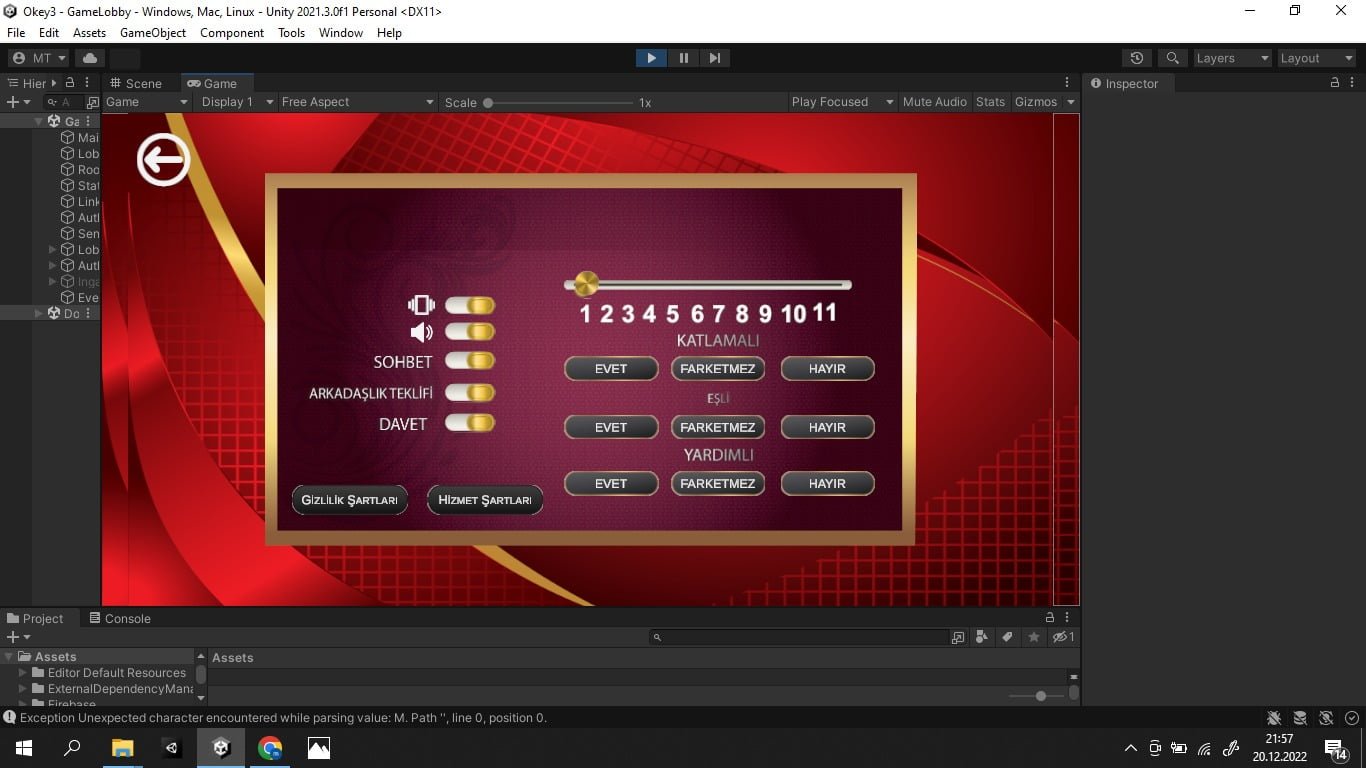
Task: Open the Layers dropdown
Action: tap(1232, 58)
